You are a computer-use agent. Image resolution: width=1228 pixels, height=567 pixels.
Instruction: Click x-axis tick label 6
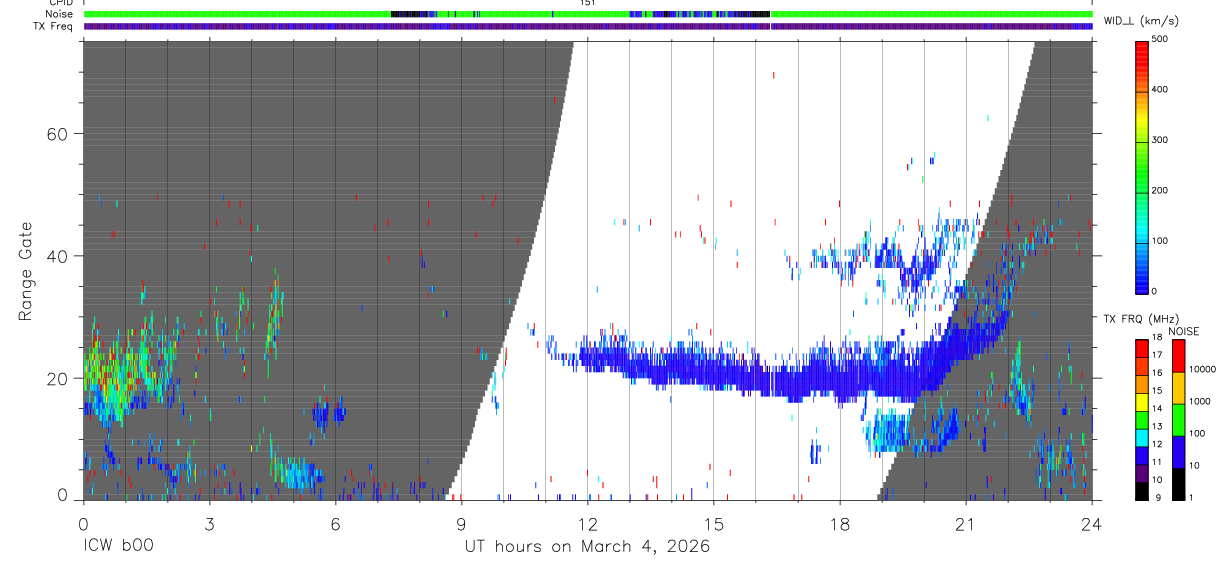pyautogui.click(x=335, y=523)
